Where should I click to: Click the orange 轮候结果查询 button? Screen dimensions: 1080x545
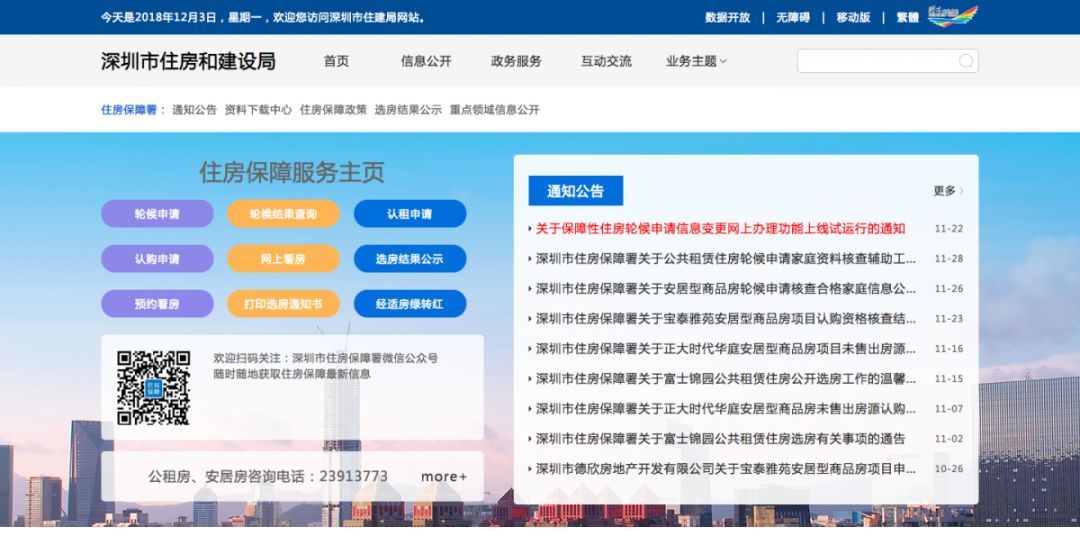click(283, 214)
